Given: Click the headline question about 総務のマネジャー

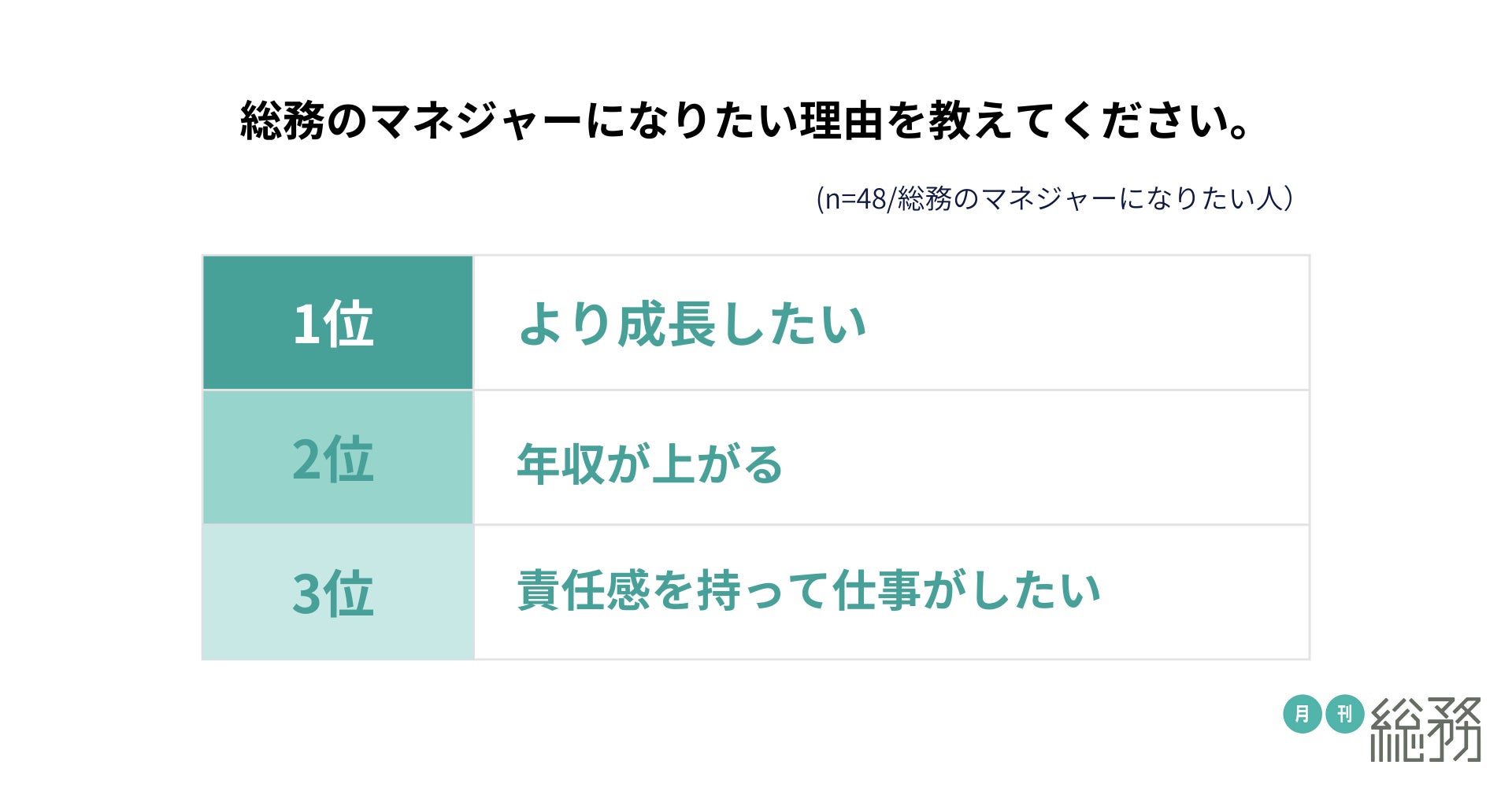Looking at the screenshot, I should [744, 120].
